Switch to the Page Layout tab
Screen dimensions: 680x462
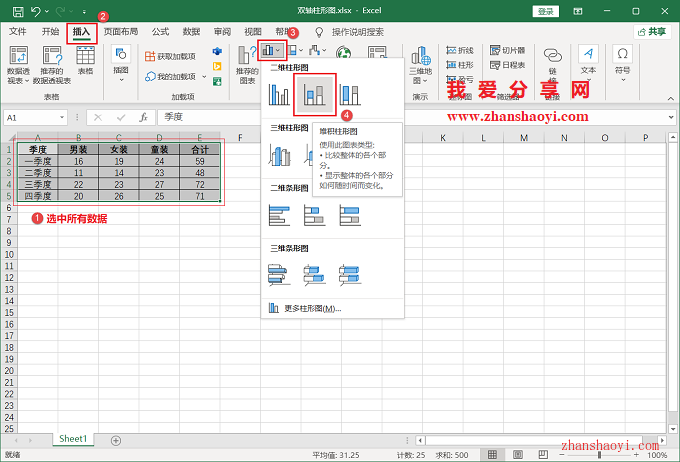click(121, 32)
